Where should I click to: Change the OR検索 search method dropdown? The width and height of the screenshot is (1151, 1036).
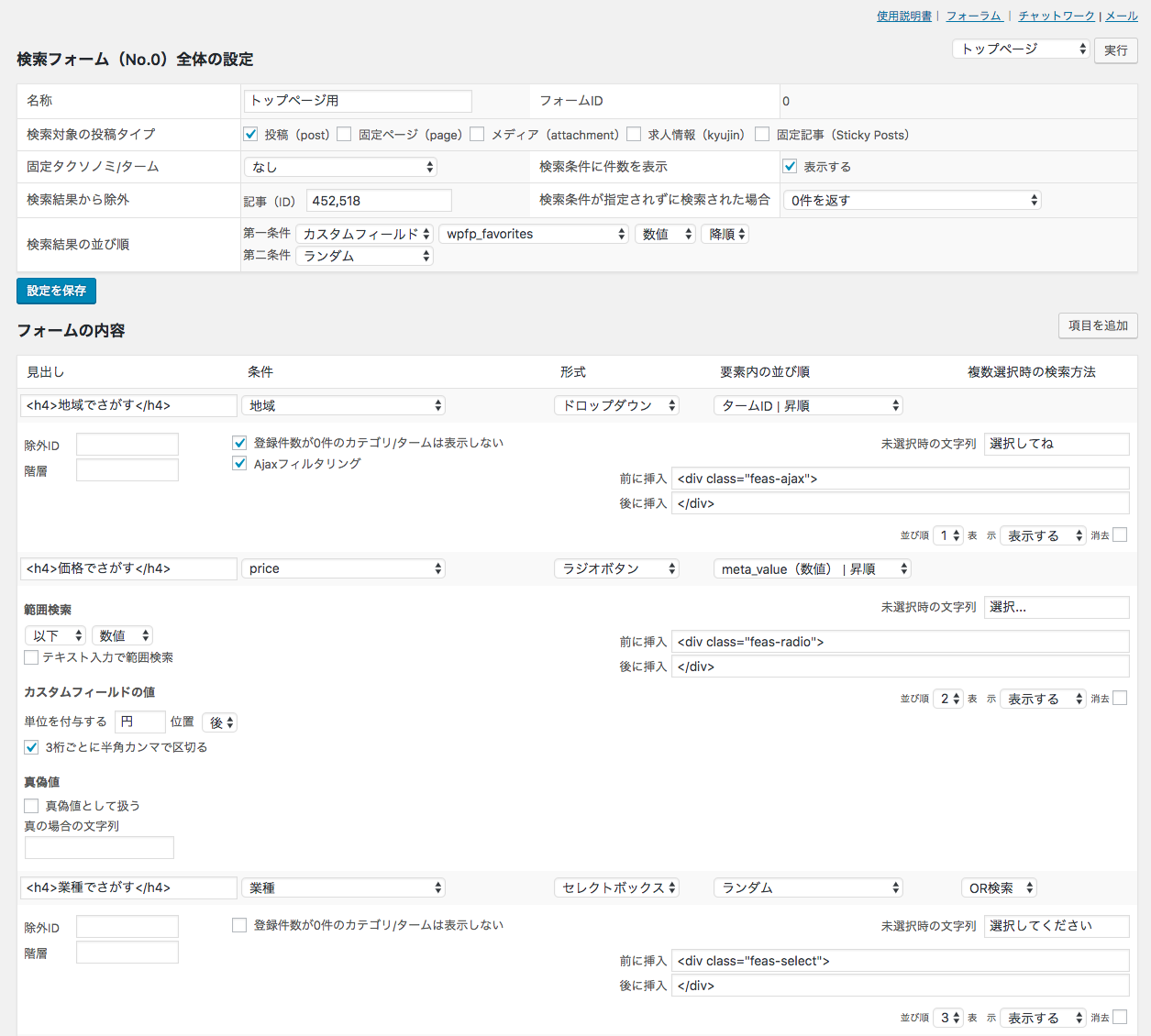(999, 887)
